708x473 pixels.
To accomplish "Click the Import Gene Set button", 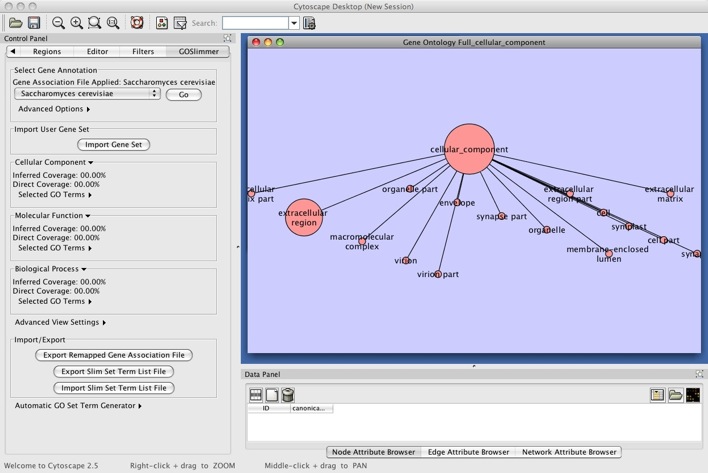I will click(113, 144).
